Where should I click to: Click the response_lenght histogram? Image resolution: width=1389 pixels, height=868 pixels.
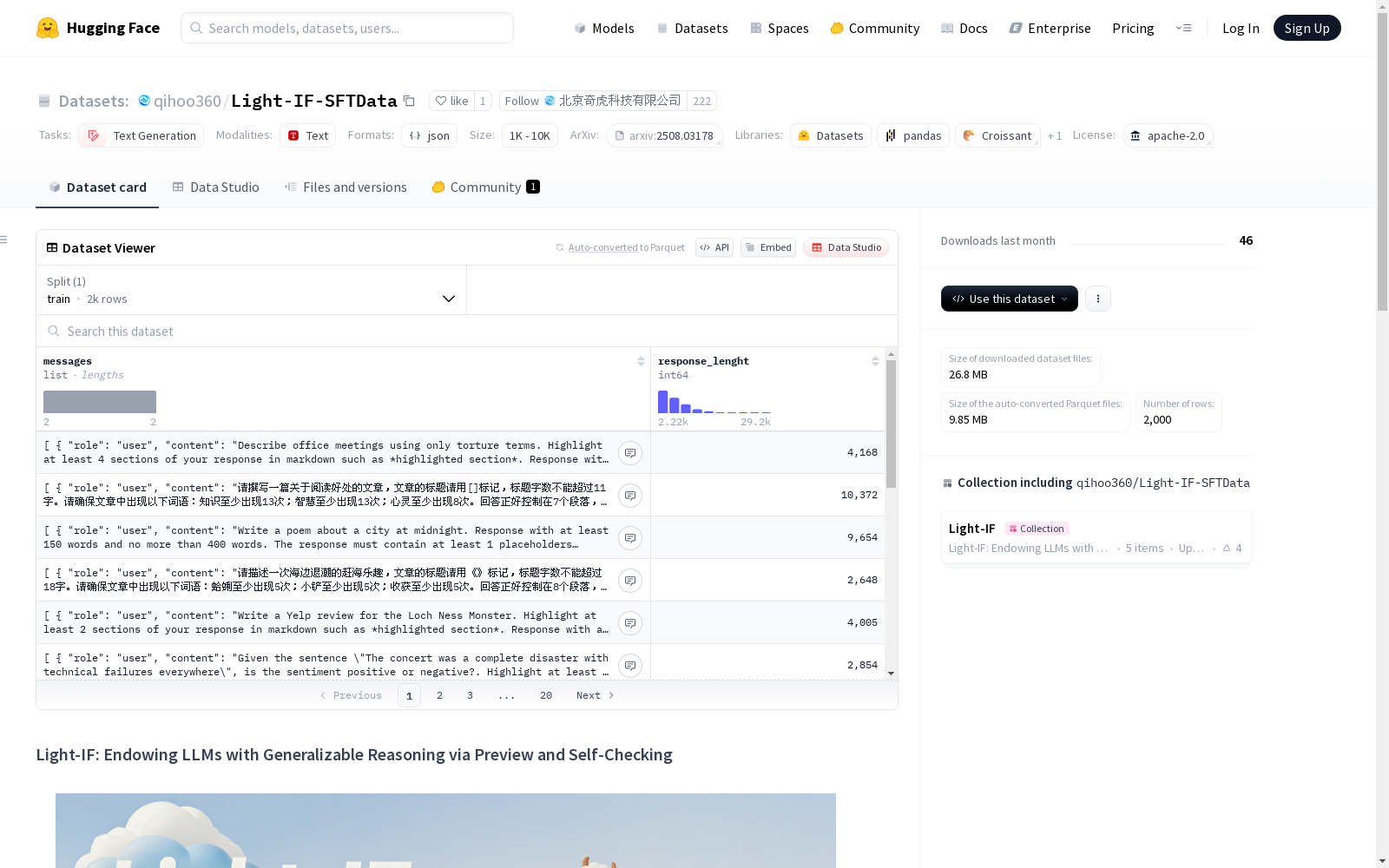pyautogui.click(x=714, y=402)
